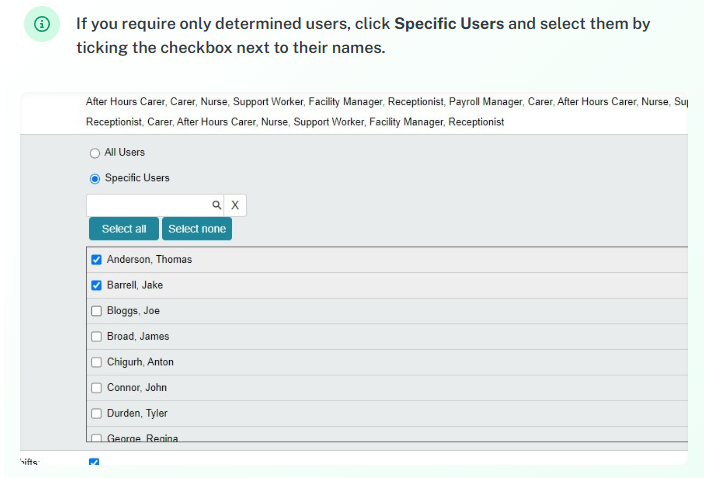The height and width of the screenshot is (478, 705).
Task: Click the bold Specific Users words in instruction
Action: 449,23
